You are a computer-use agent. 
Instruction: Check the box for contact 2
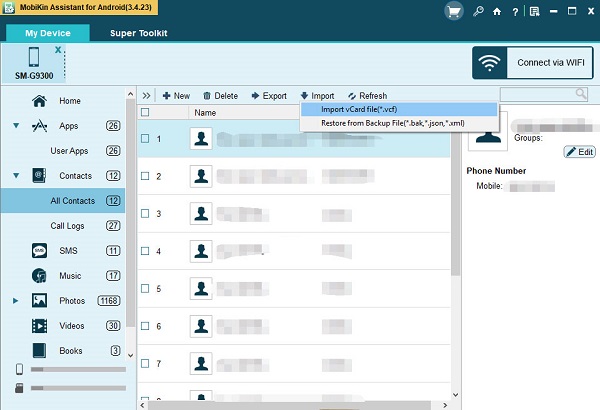[x=145, y=176]
